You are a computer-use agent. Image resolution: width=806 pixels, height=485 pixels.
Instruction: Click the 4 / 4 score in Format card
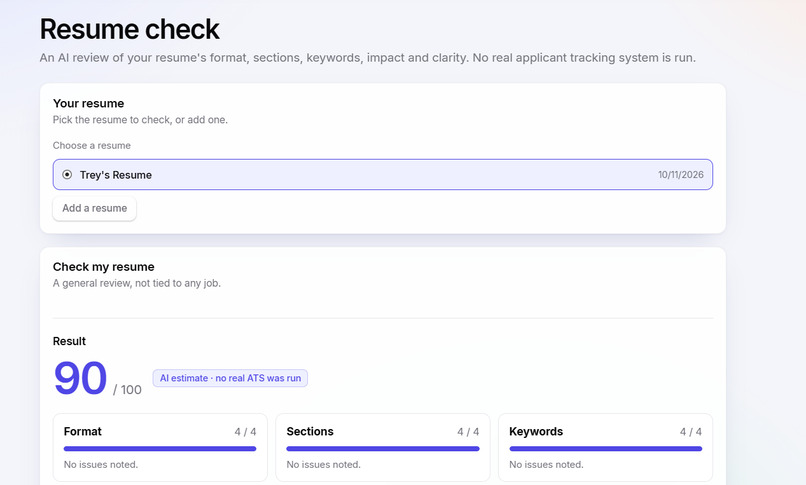point(245,432)
